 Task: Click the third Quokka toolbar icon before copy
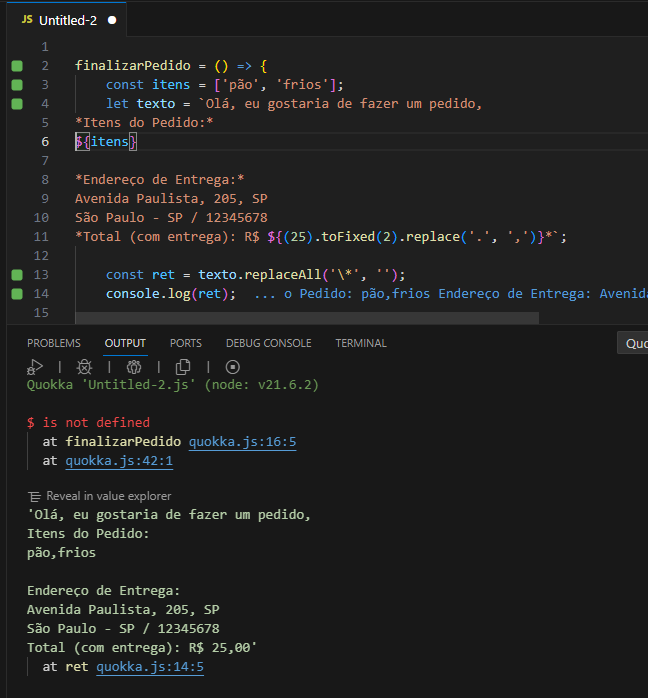point(134,367)
